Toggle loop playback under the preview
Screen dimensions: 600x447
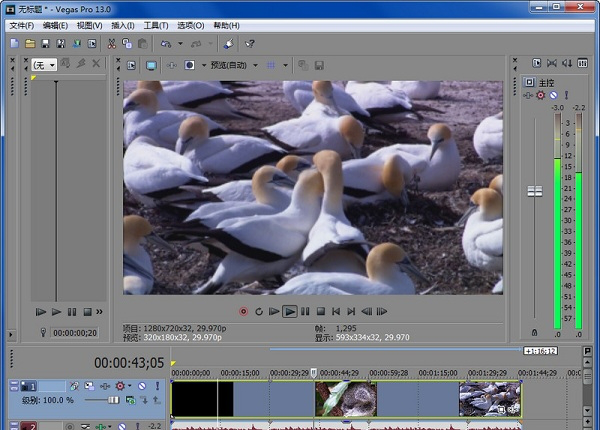[x=259, y=312]
